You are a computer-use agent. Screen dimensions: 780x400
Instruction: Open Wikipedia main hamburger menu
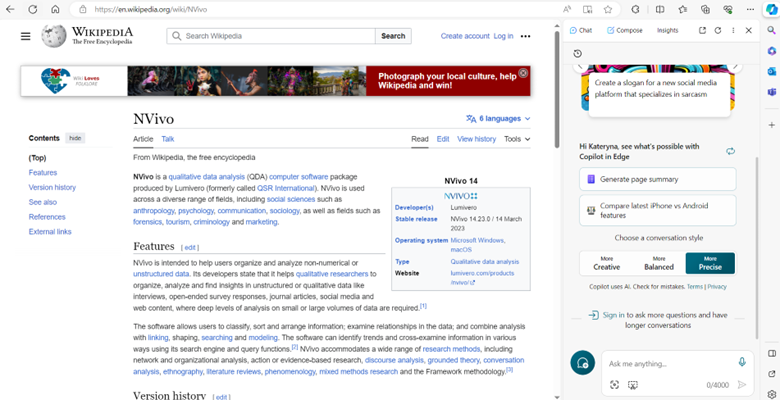coord(26,36)
